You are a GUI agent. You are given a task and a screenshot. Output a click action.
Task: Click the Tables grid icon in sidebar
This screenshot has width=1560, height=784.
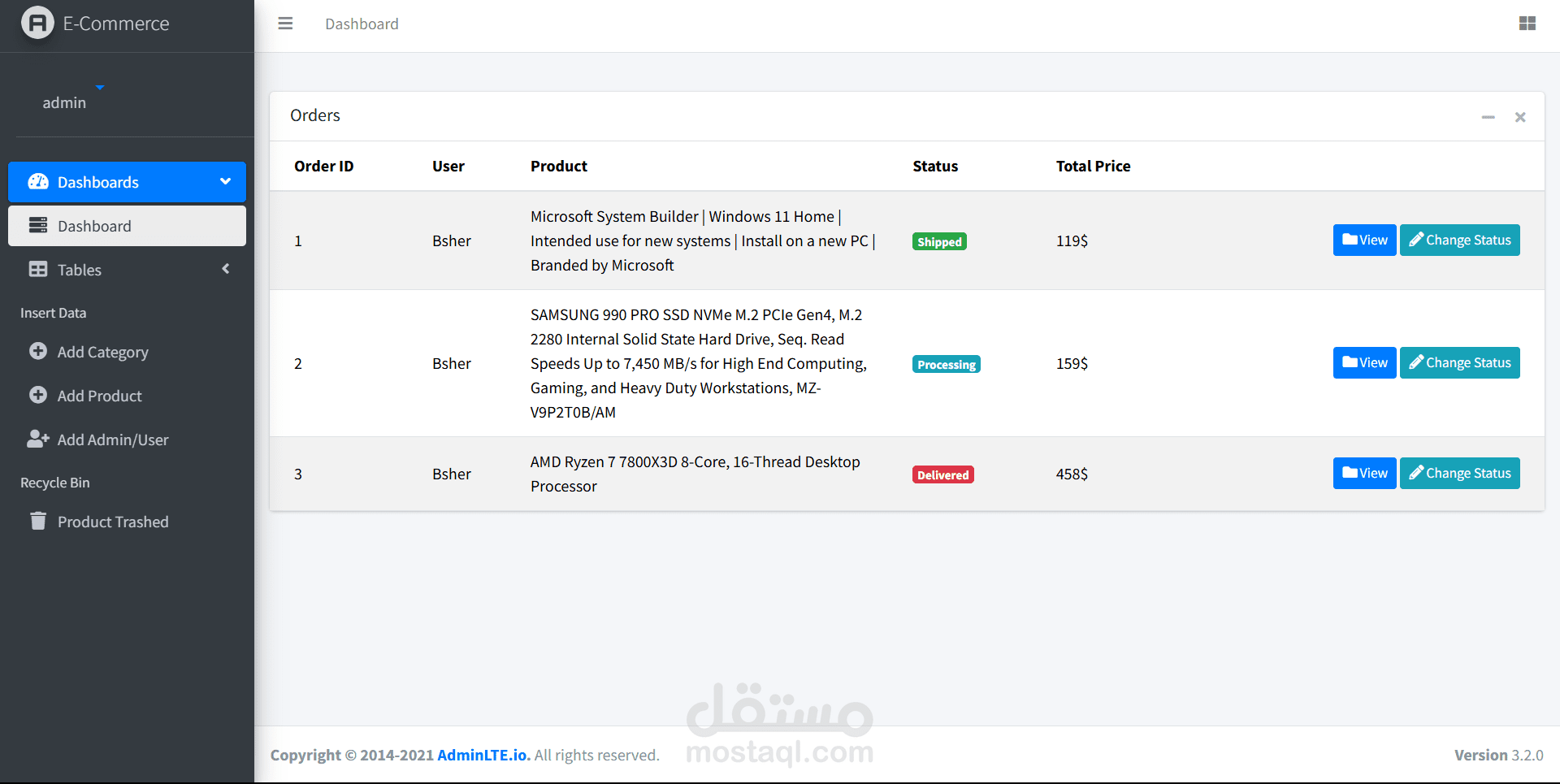tap(38, 269)
